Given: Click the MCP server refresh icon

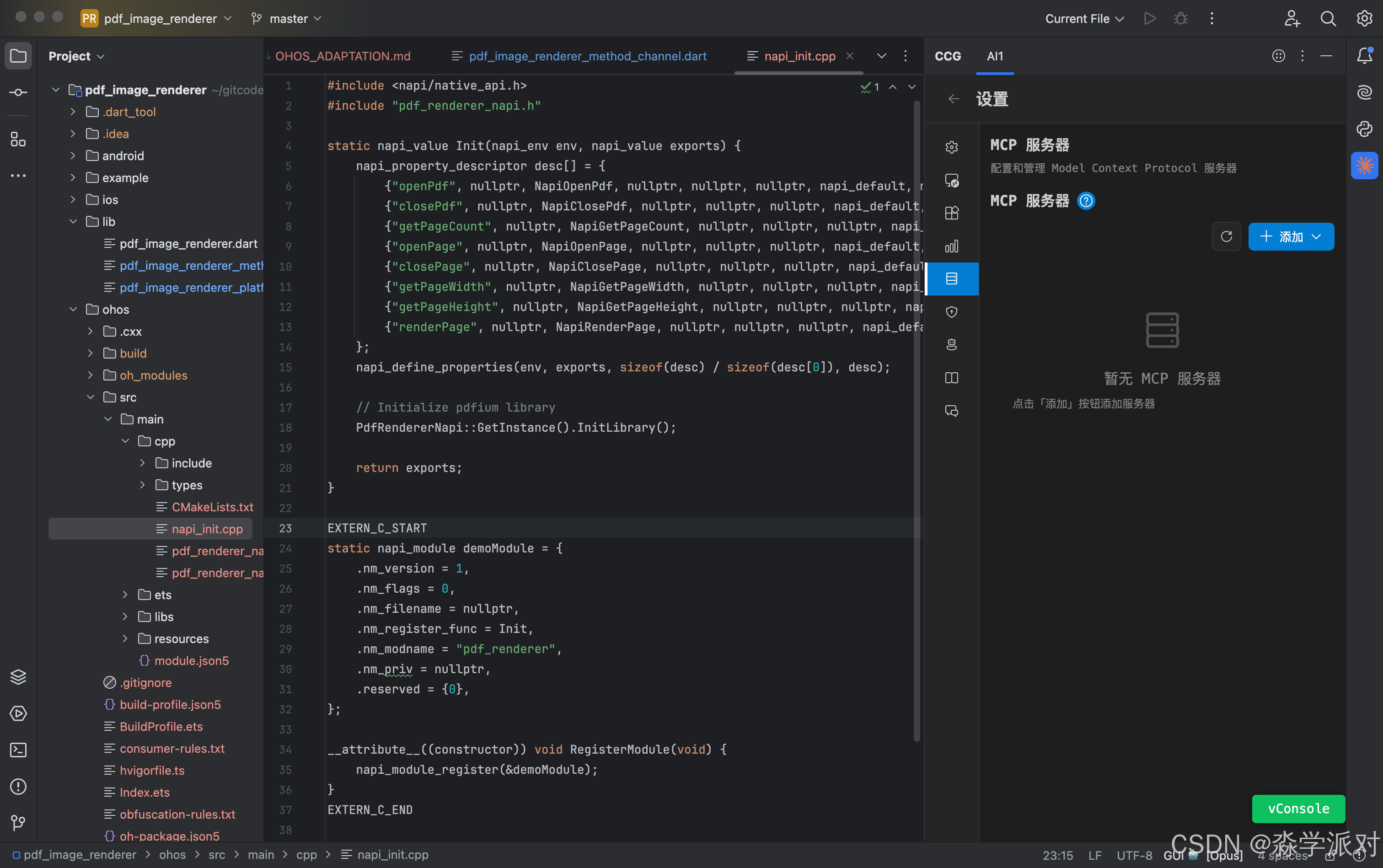Looking at the screenshot, I should pyautogui.click(x=1226, y=236).
